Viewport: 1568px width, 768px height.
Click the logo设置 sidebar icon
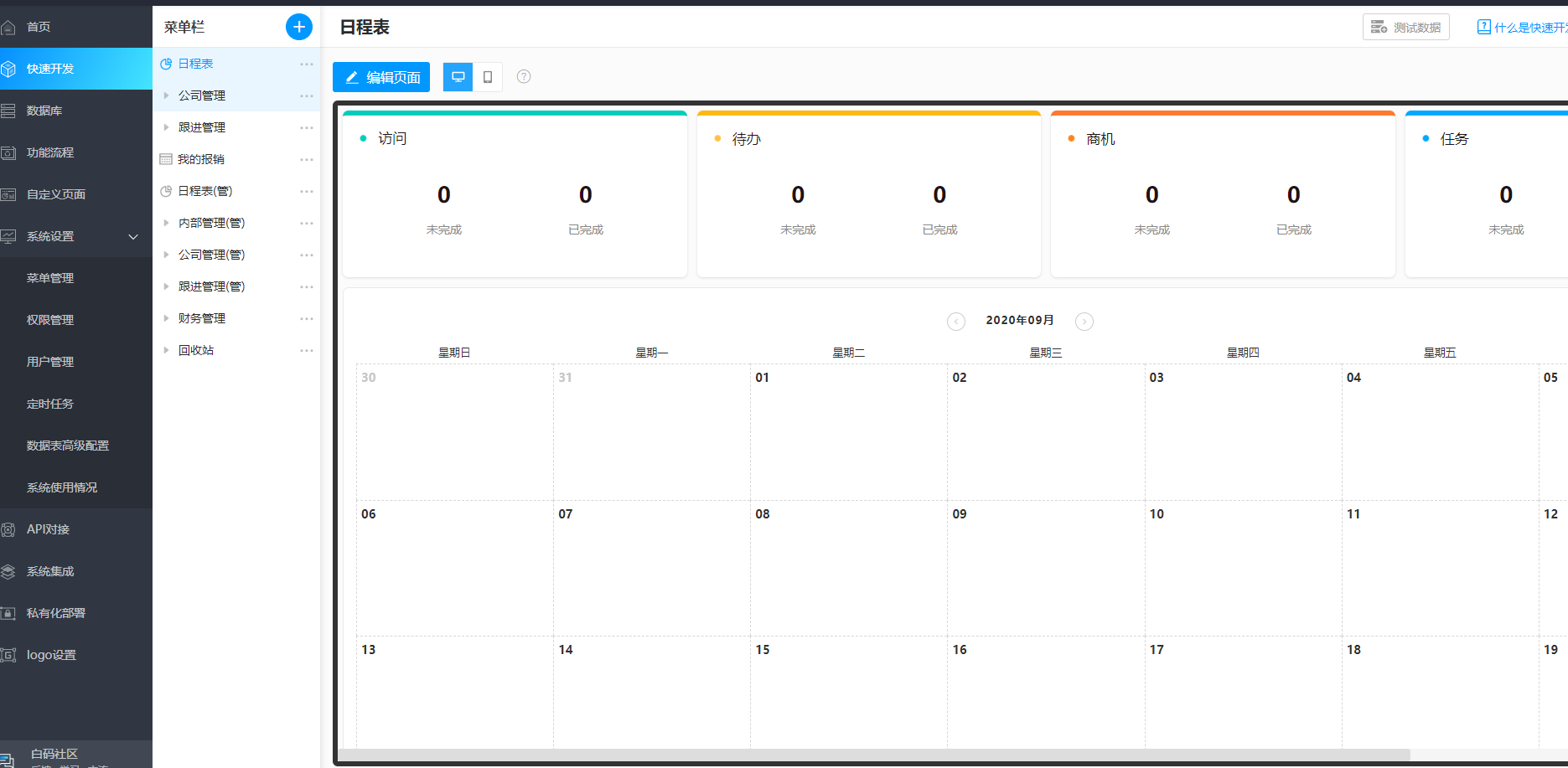pyautogui.click(x=8, y=655)
